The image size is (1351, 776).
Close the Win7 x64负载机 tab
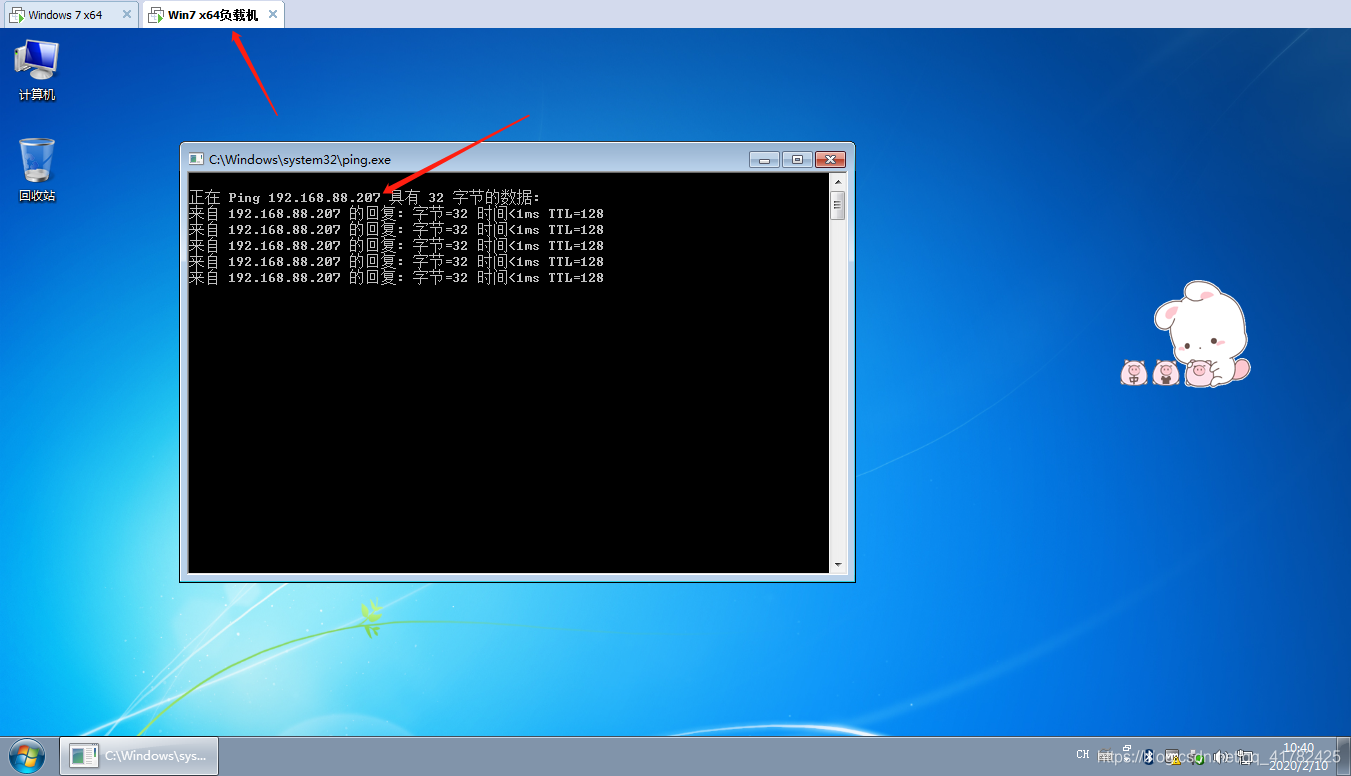tap(273, 15)
